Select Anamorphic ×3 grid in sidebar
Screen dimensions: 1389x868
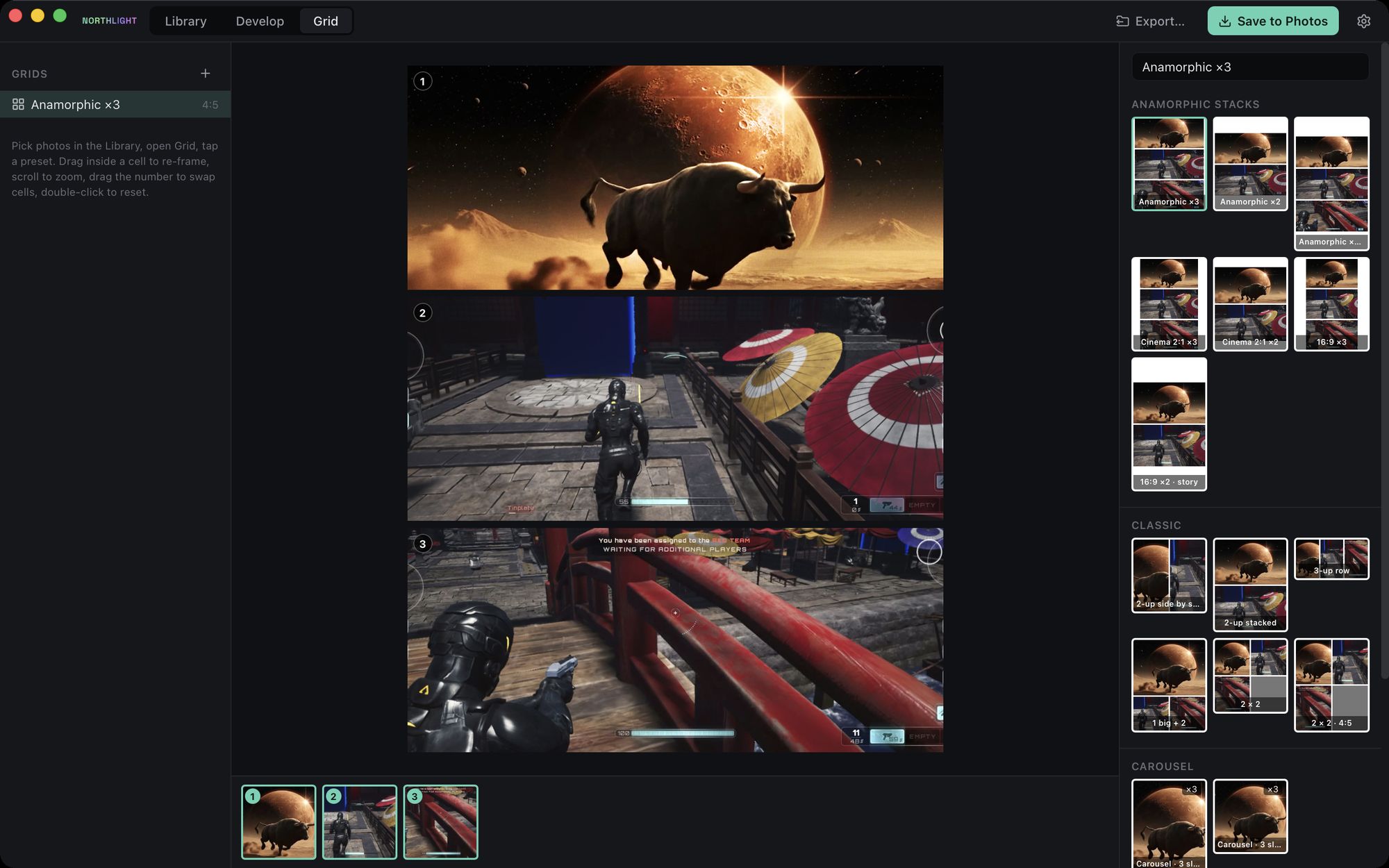(115, 104)
